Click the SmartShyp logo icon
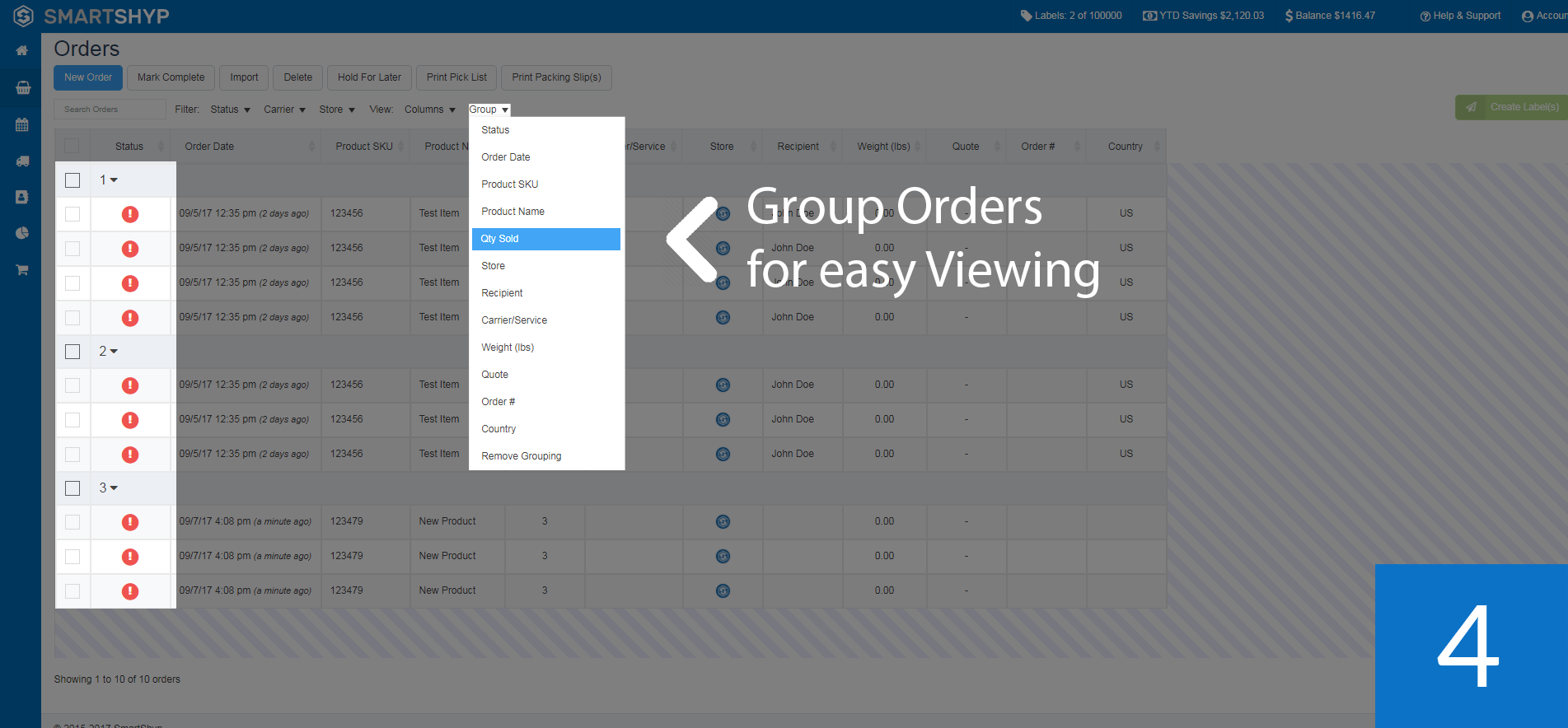Image resolution: width=1568 pixels, height=728 pixels. [x=23, y=16]
